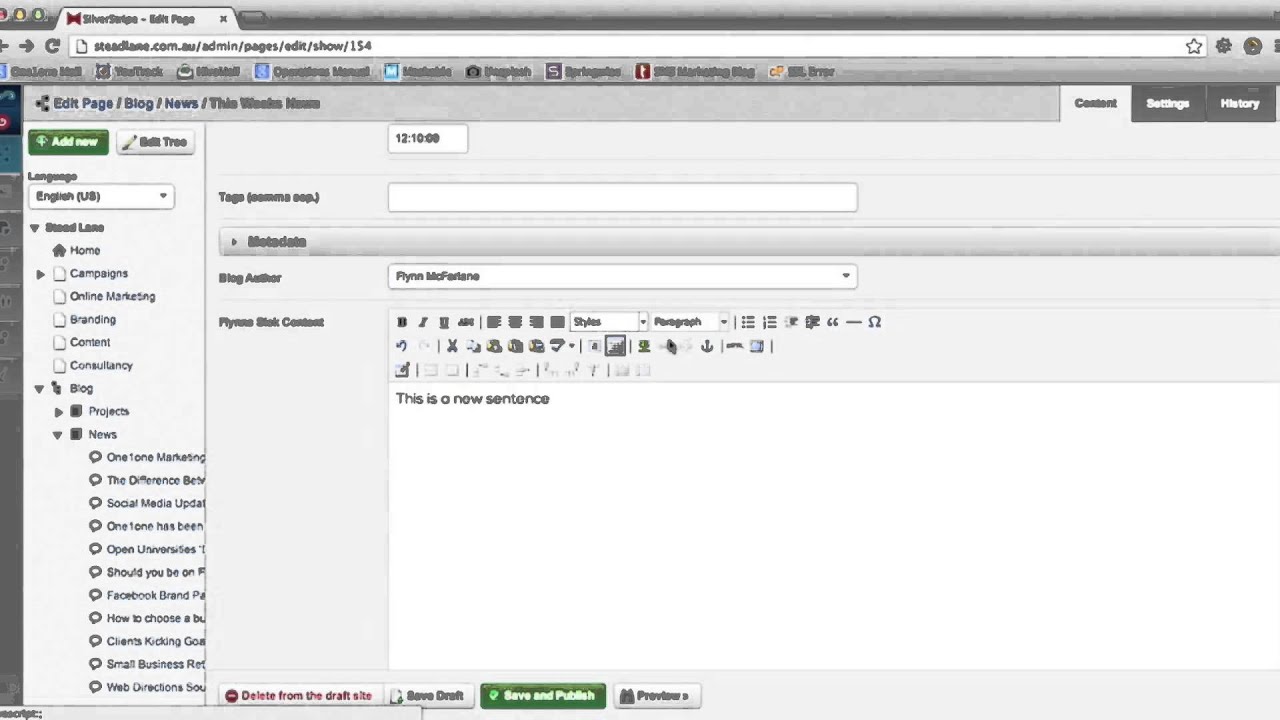Click the Preview button
This screenshot has height=720, width=1280.
pos(655,696)
